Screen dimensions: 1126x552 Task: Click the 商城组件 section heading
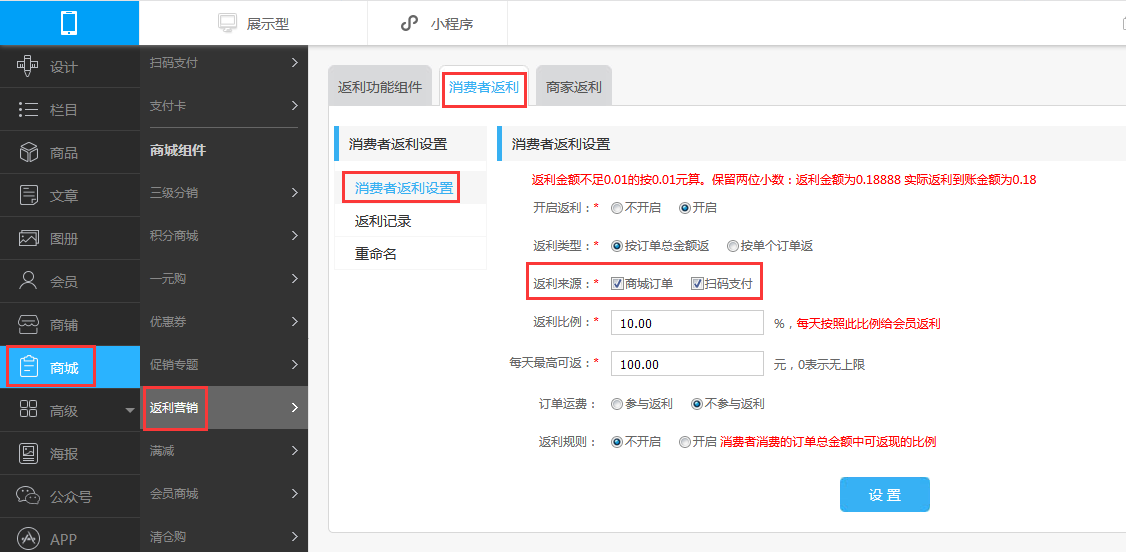[177, 150]
